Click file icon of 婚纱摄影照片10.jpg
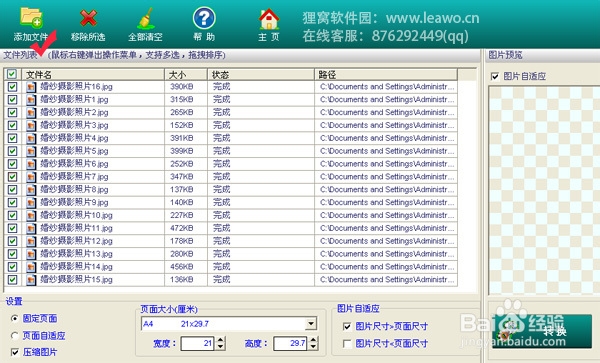This screenshot has width=600, height=363. click(31, 216)
